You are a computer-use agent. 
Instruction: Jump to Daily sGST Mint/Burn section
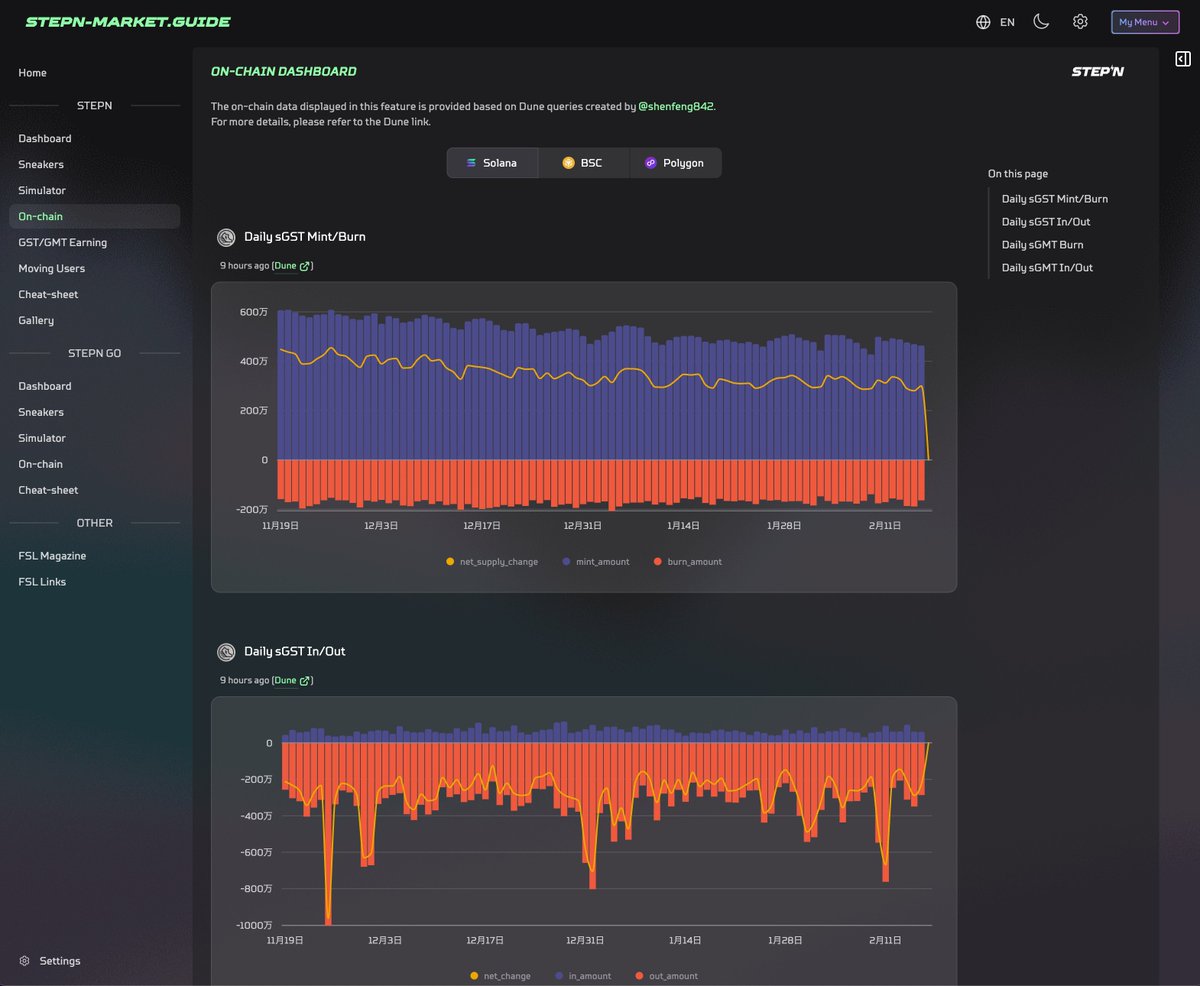tap(1055, 199)
